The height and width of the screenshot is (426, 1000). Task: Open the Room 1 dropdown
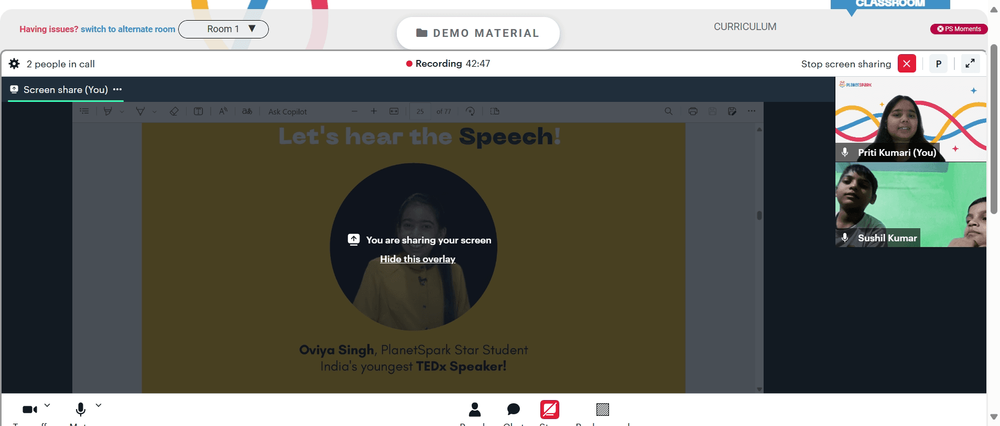coord(223,29)
